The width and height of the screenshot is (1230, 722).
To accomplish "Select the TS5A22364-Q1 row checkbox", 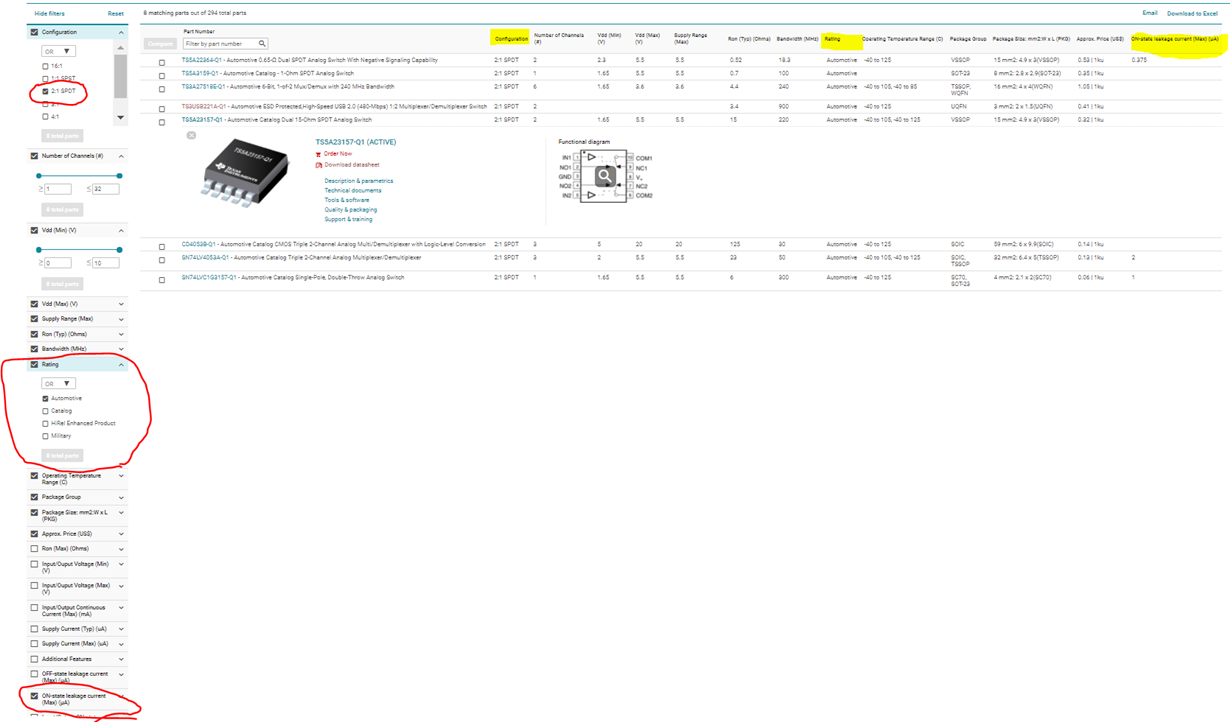I will 162,62.
